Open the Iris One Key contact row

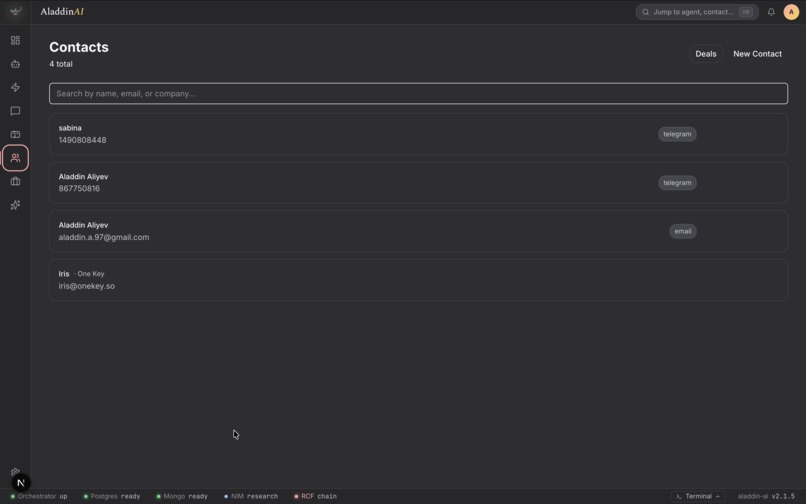pos(418,280)
